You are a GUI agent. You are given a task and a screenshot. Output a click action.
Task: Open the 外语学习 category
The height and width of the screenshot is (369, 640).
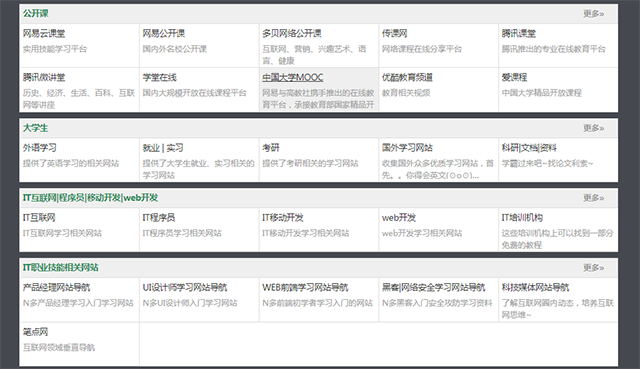click(40, 148)
